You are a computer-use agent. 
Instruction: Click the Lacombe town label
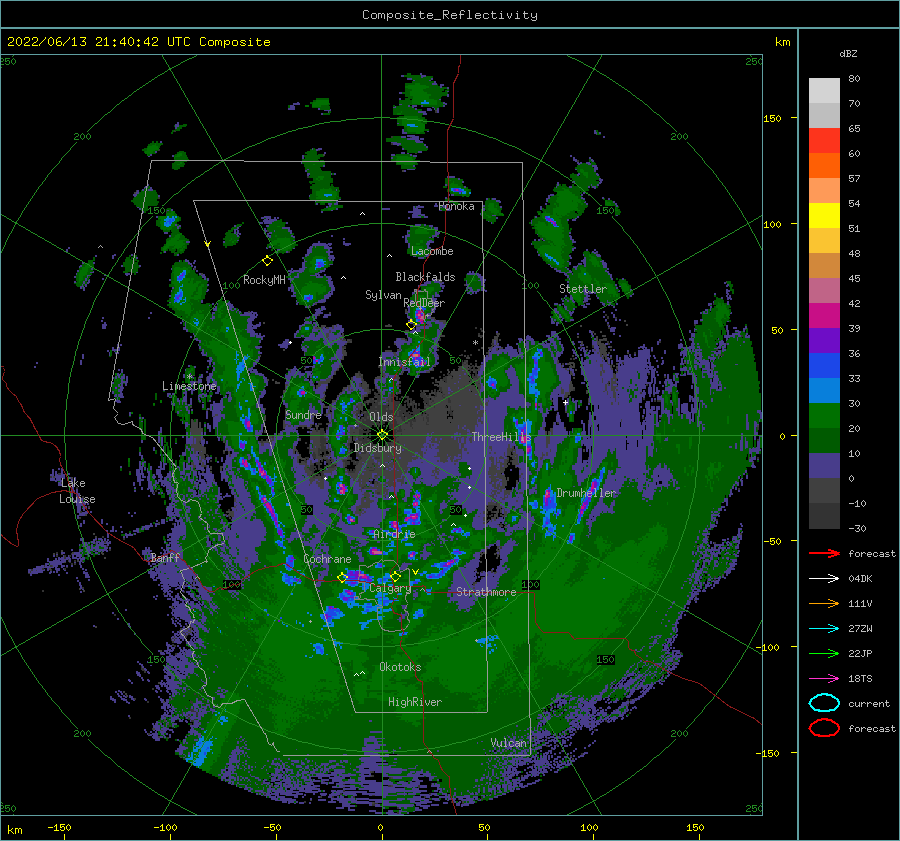click(x=432, y=251)
